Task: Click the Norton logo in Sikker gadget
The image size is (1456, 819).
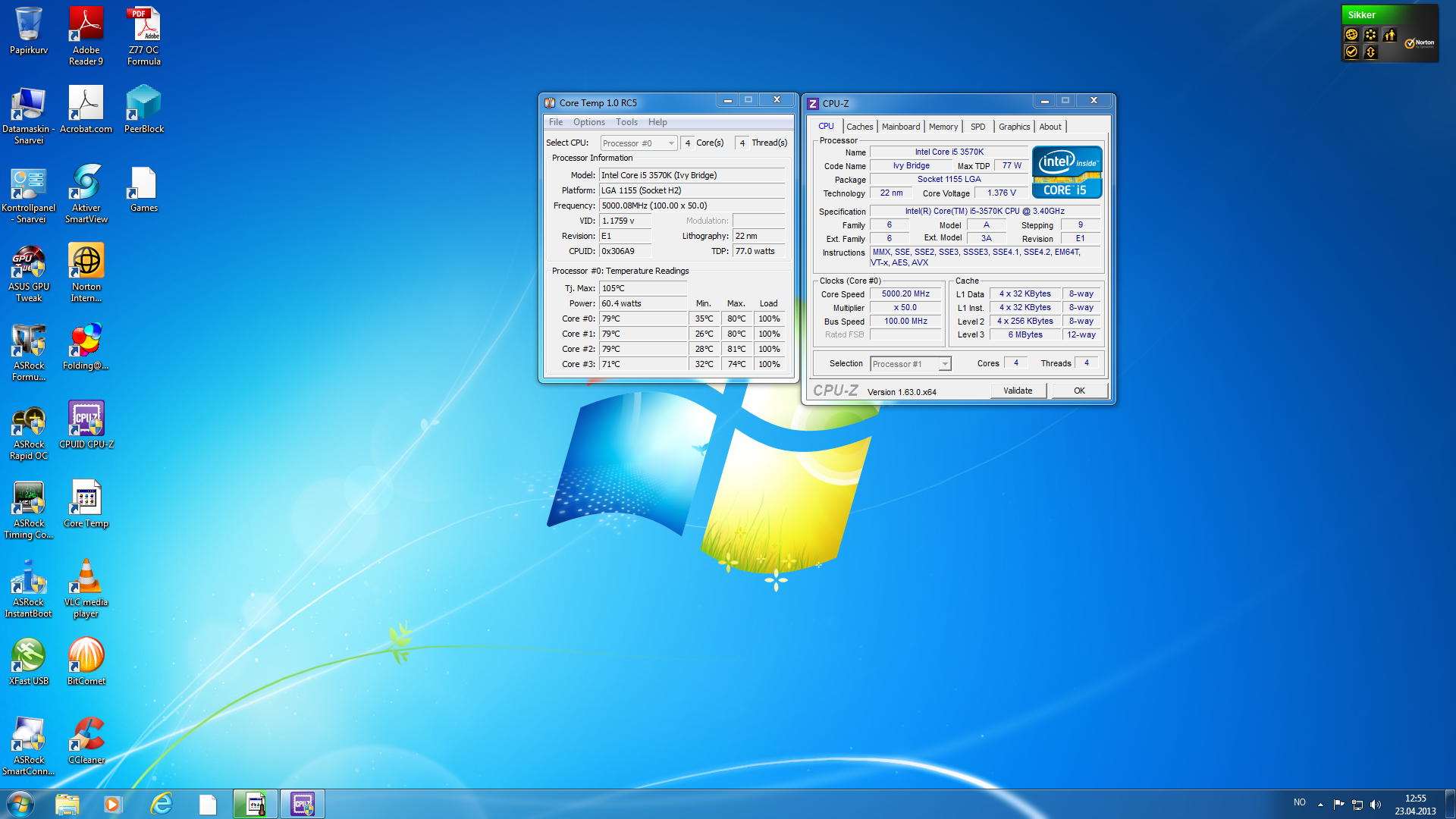Action: (x=1420, y=43)
